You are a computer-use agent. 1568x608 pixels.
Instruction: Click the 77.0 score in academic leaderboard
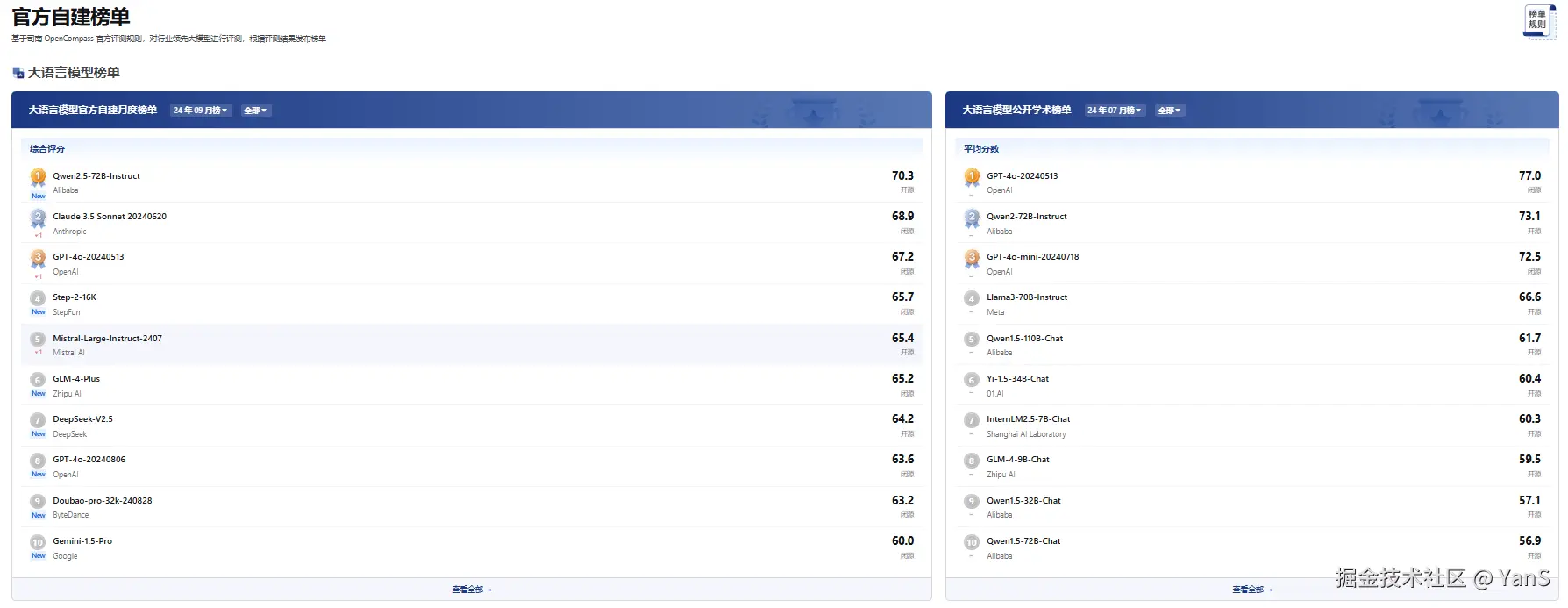tap(1529, 176)
